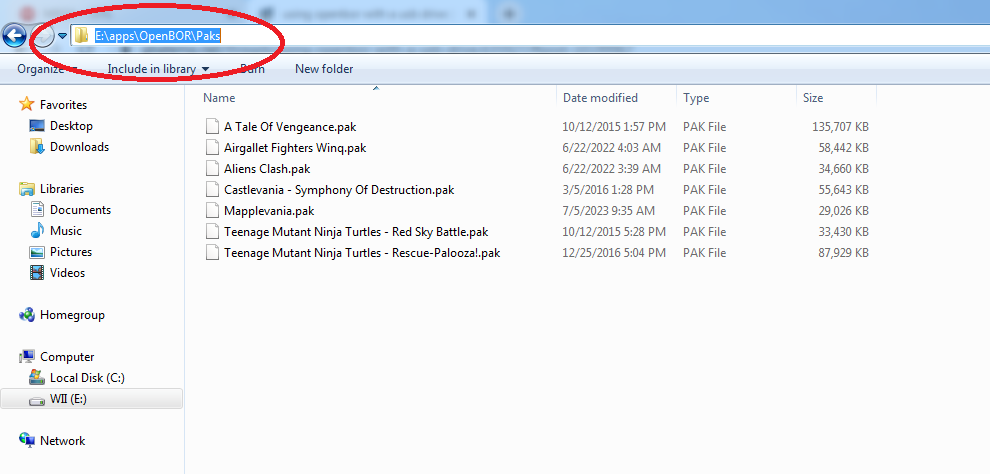
Task: Click the Favorites star icon
Action: (26, 104)
